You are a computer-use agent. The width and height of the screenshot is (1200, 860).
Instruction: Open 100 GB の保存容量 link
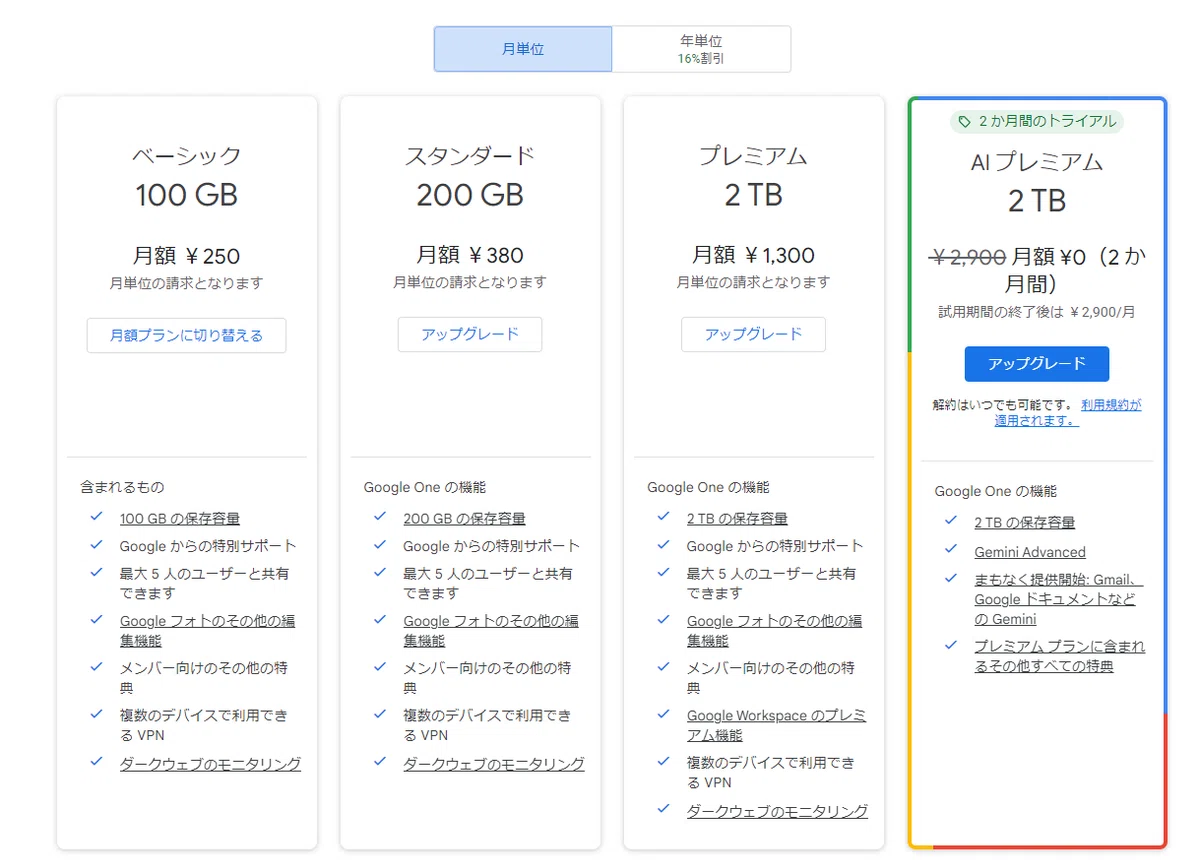click(x=180, y=518)
